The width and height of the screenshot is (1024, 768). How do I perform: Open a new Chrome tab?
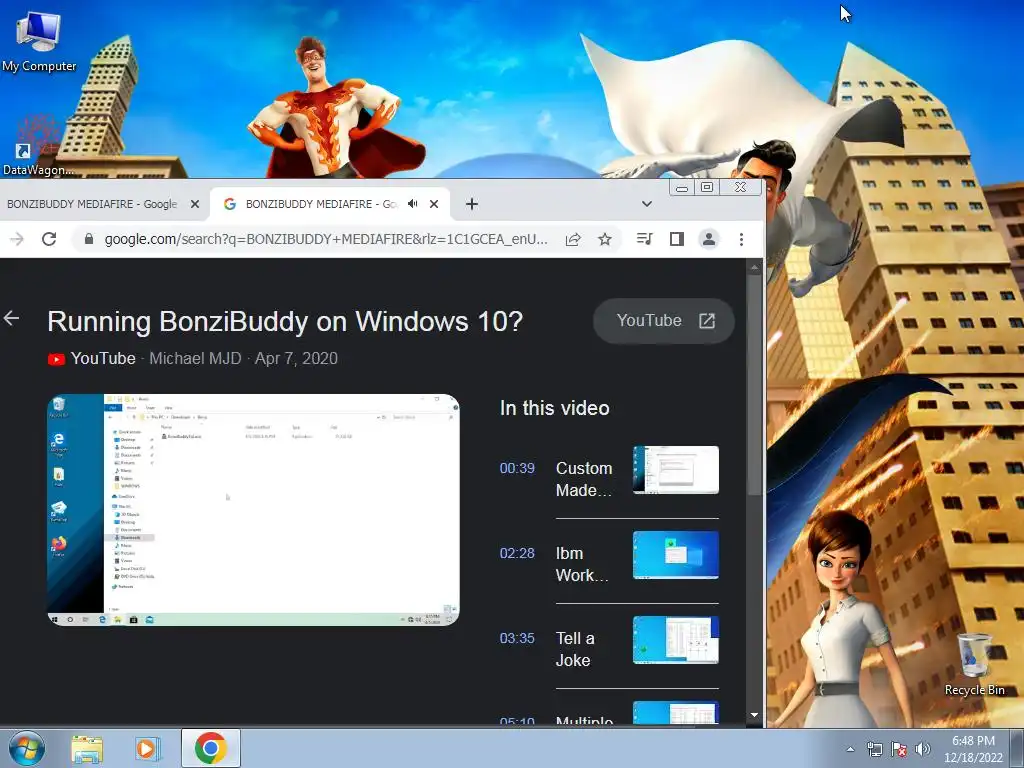tap(472, 204)
